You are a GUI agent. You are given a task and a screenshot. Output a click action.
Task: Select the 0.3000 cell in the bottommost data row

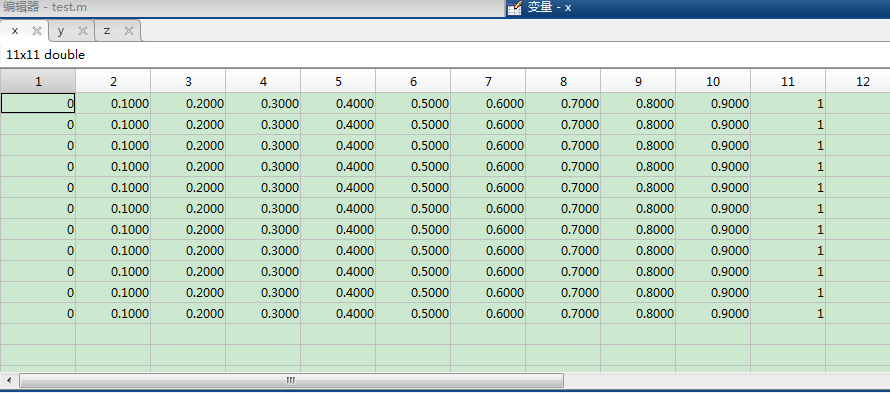point(263,313)
